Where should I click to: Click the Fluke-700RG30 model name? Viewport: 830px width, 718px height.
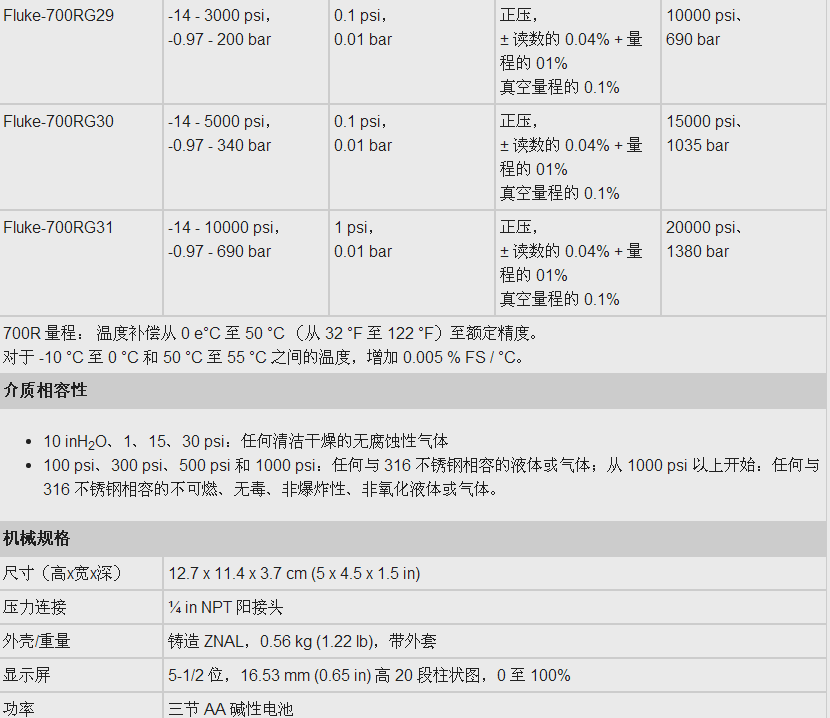58,122
